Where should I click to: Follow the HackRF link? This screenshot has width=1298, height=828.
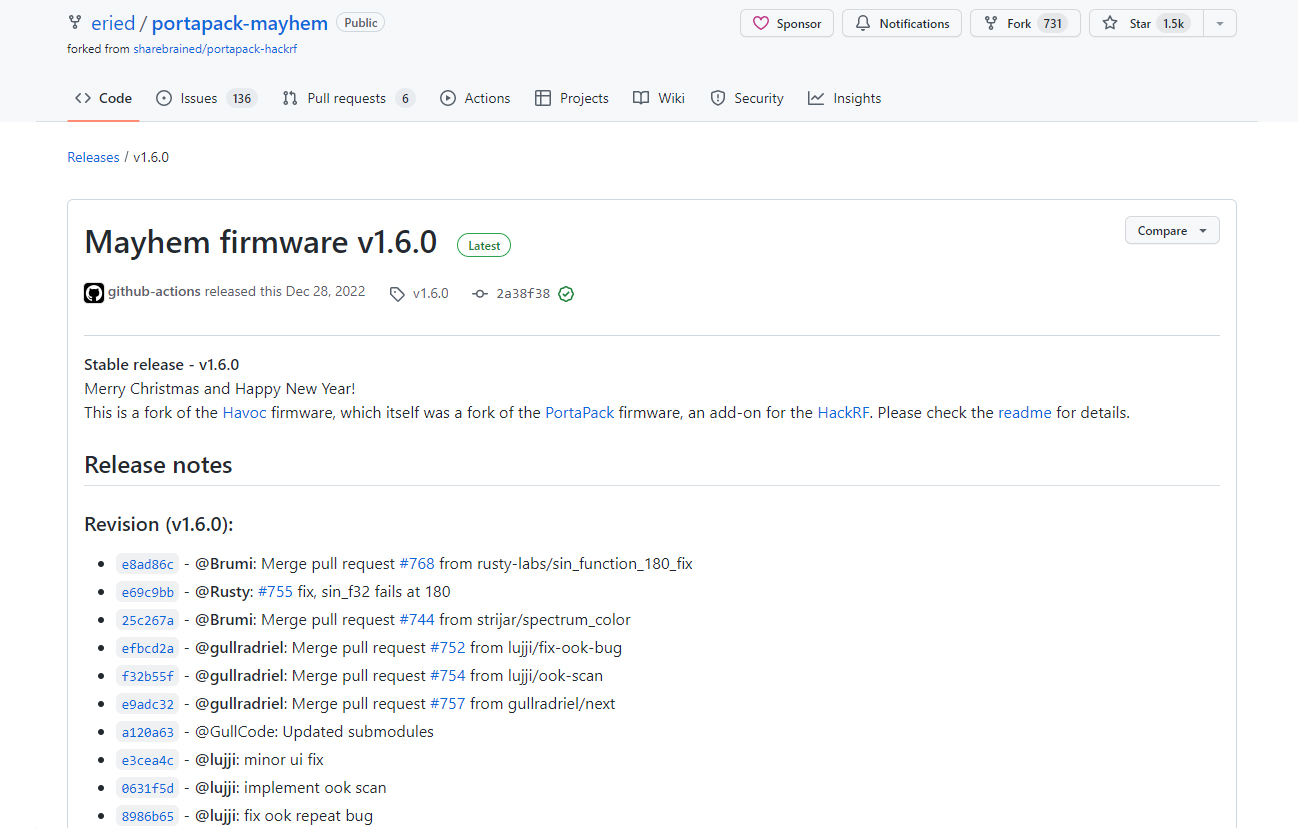pos(843,412)
